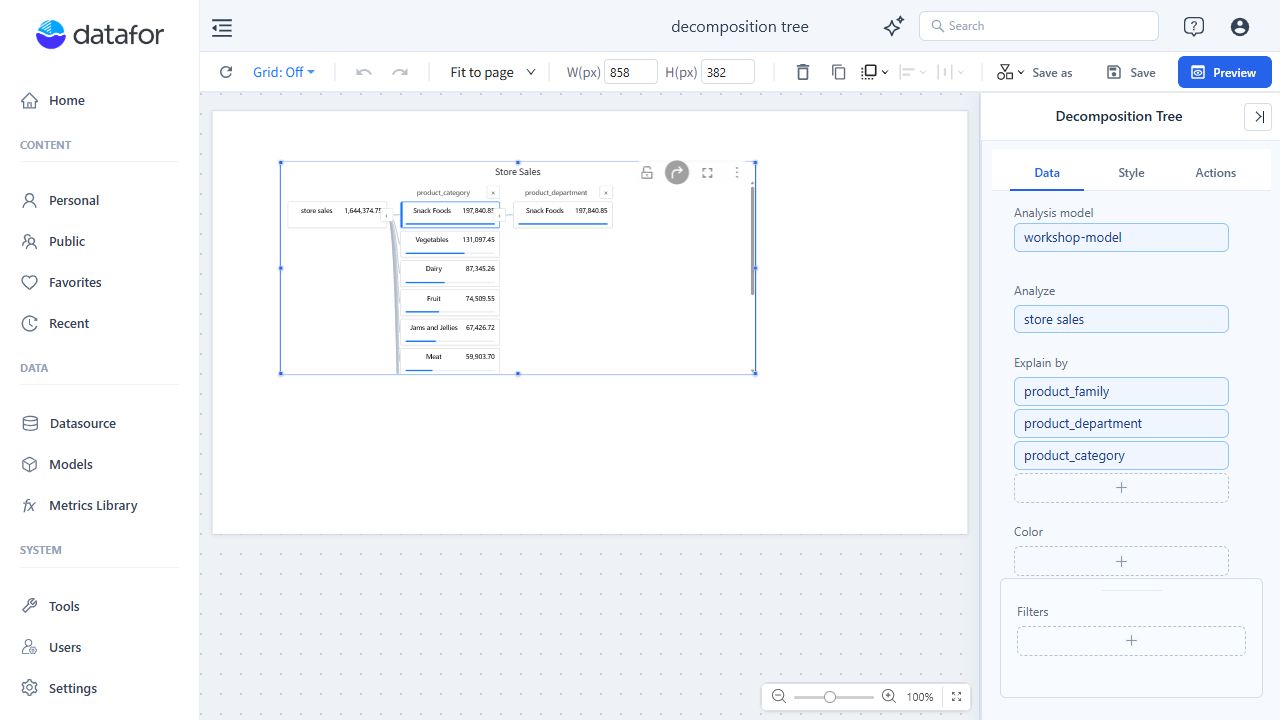Delete selected widget with trash icon
1280x720 pixels.
[x=803, y=72]
